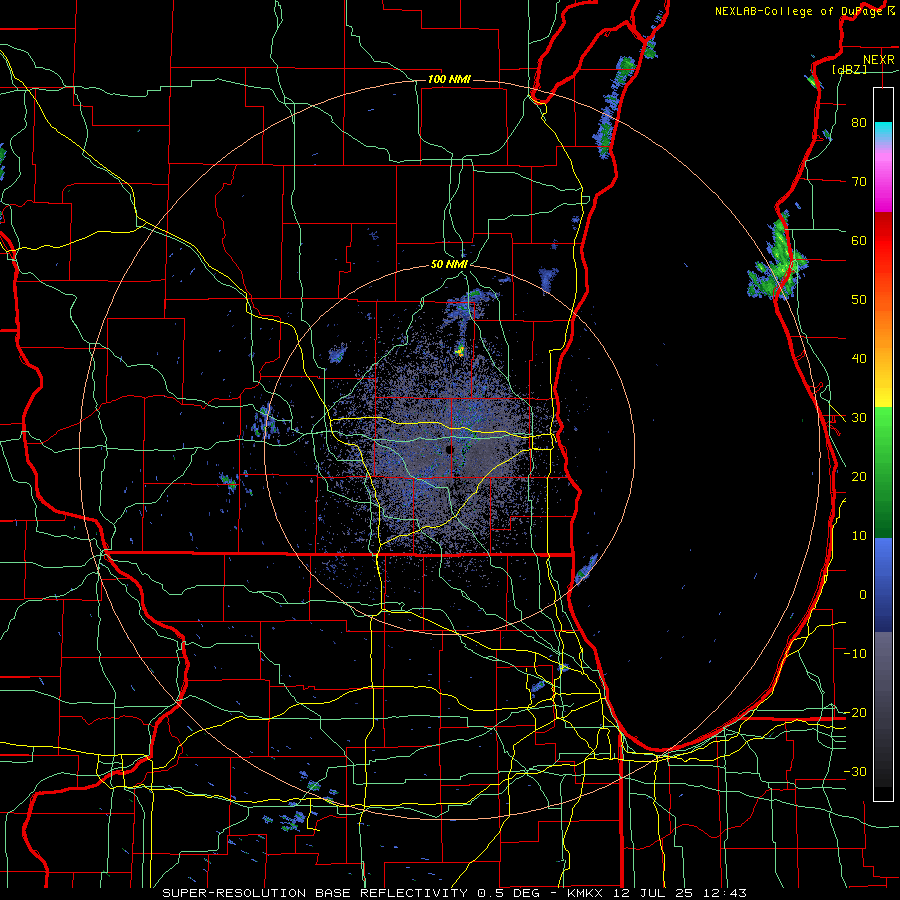Click the black radar site dot at center
This screenshot has height=900, width=900.
coord(449,450)
